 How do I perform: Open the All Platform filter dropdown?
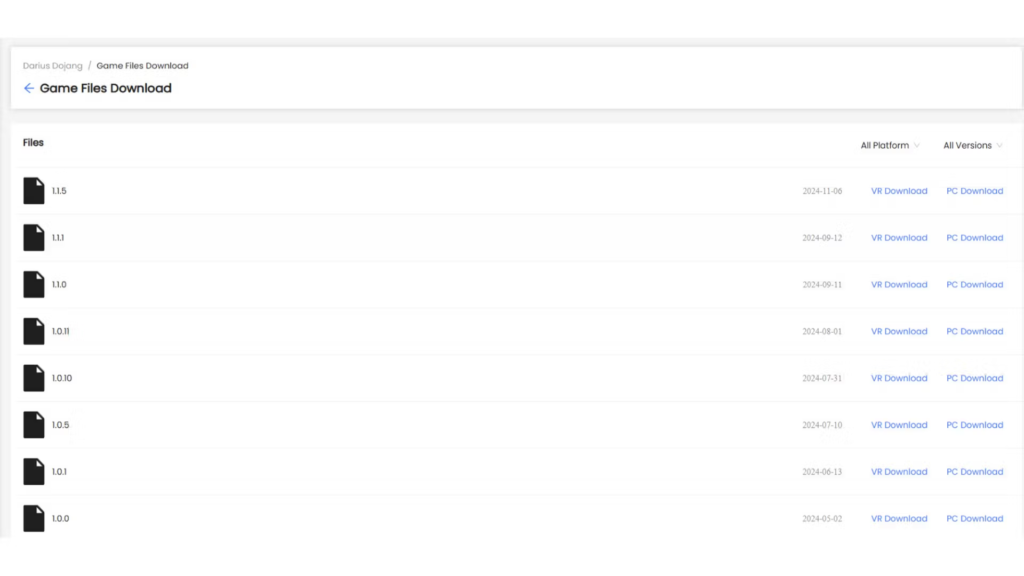point(890,146)
